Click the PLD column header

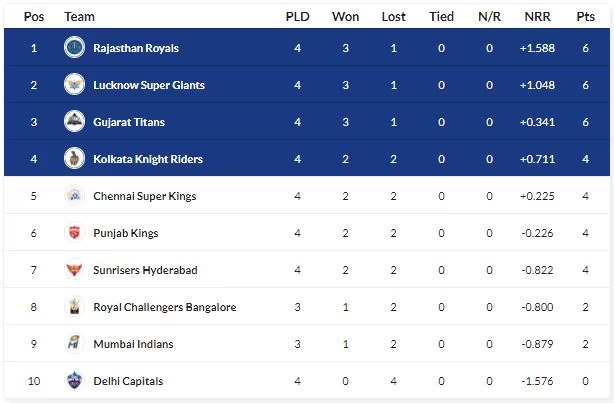[298, 16]
